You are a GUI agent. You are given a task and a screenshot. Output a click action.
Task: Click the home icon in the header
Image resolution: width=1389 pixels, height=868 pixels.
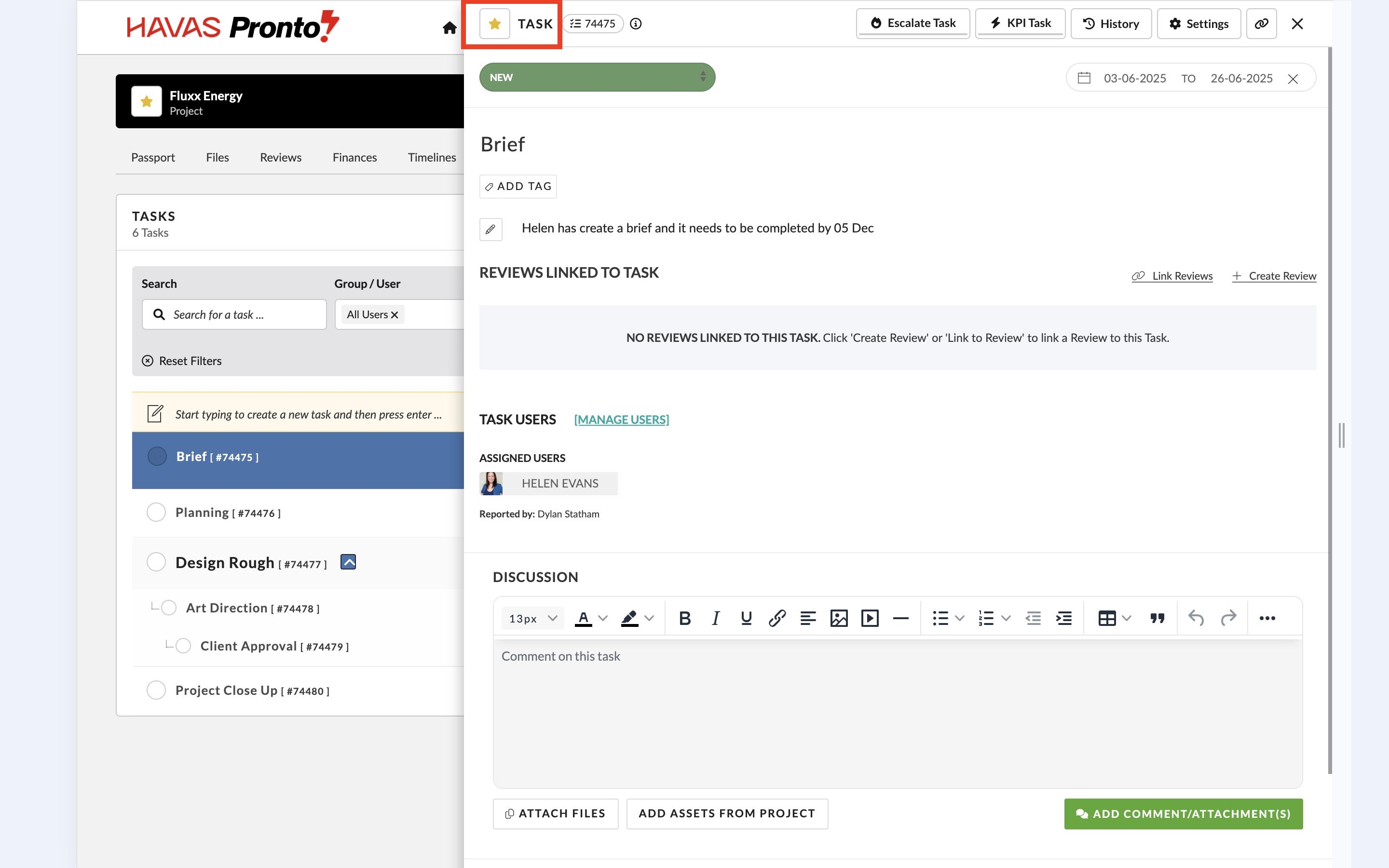tap(449, 27)
